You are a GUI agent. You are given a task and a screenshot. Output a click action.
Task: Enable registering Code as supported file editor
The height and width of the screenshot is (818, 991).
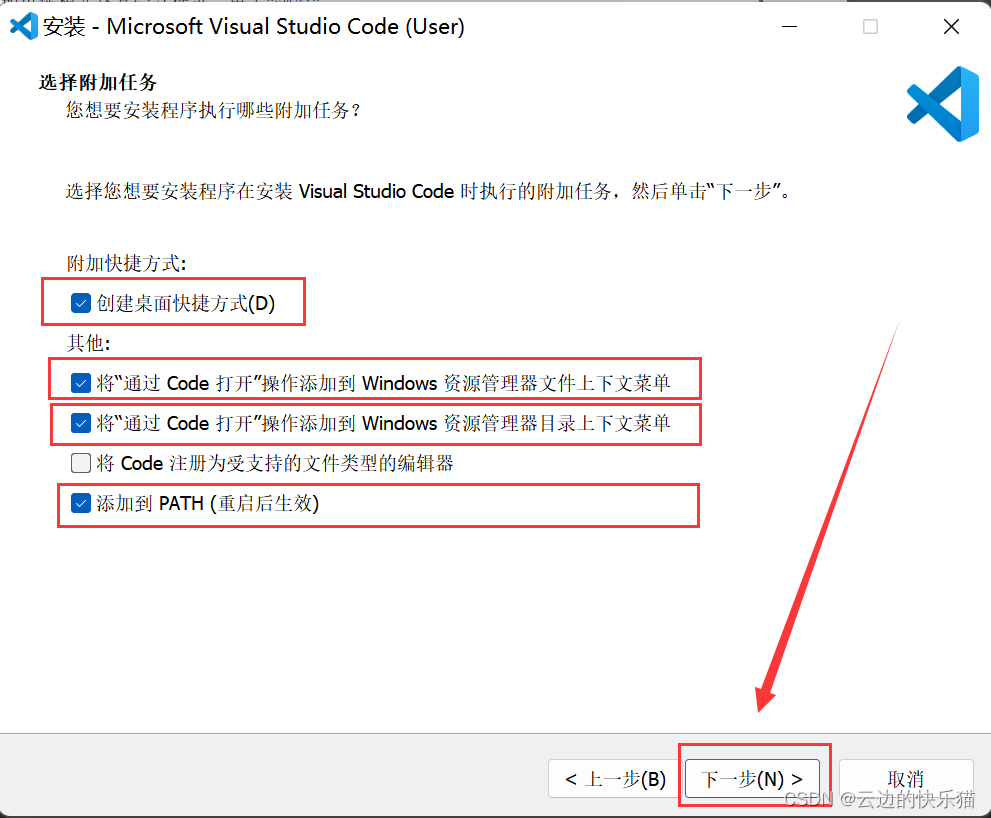tap(80, 463)
